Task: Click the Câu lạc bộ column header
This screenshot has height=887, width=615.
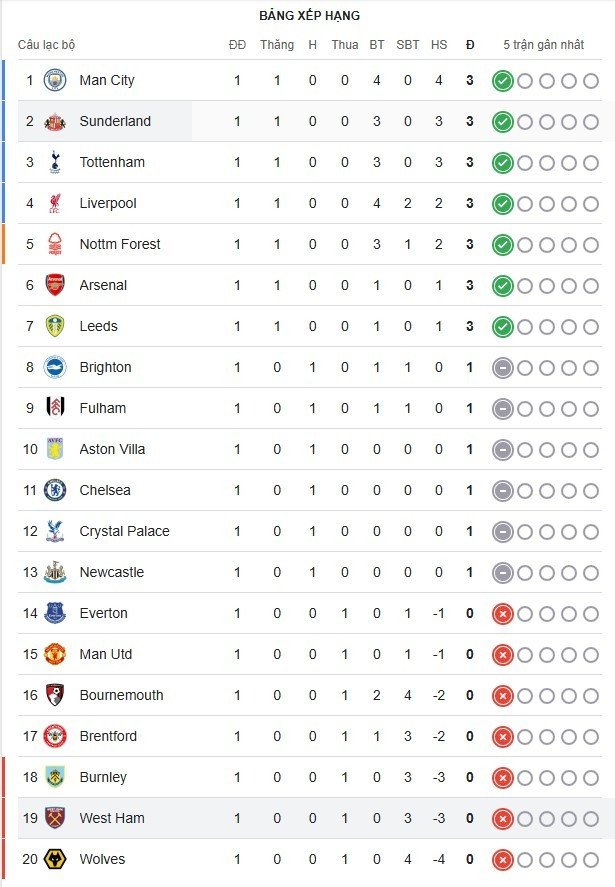Action: point(46,45)
